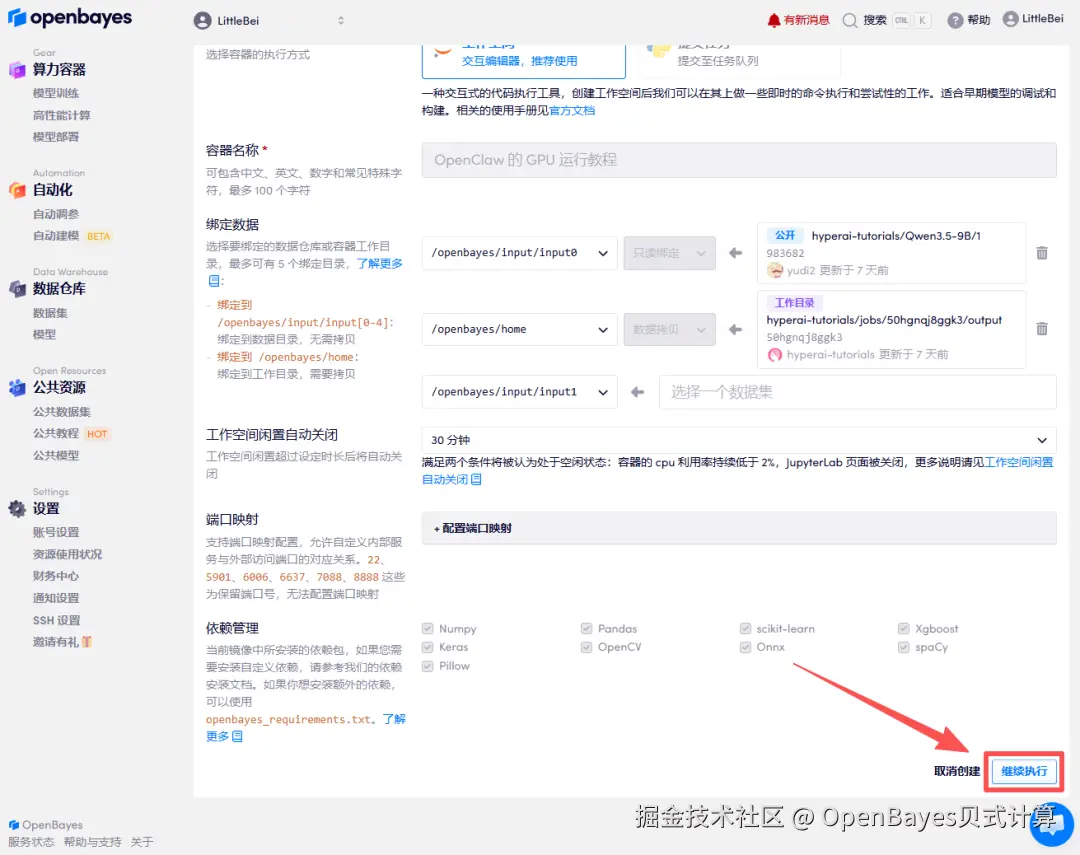This screenshot has height=855, width=1080.
Task: Enable the OpenCV dependency checkbox
Action: (x=586, y=647)
